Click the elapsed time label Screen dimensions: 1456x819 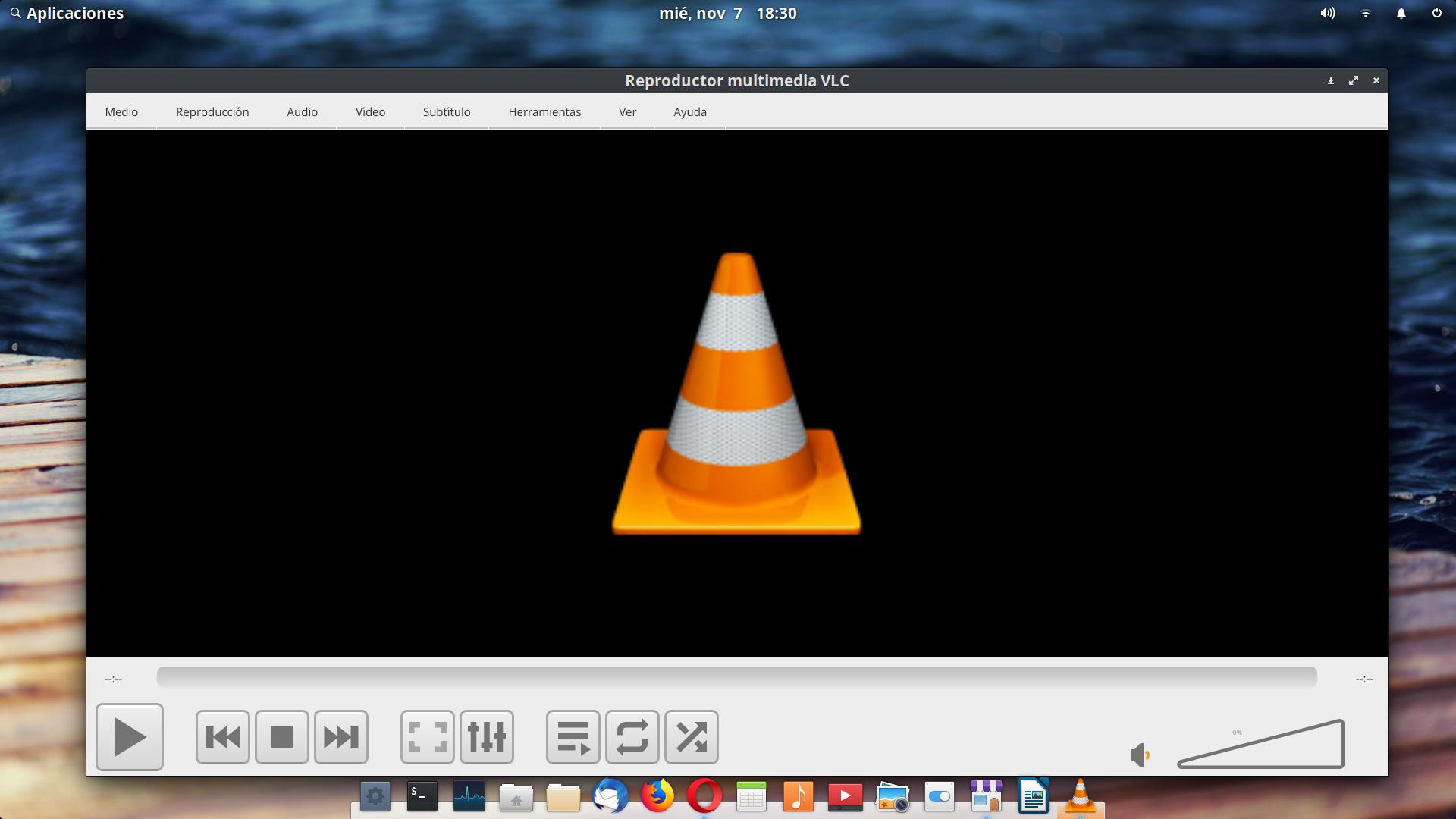(113, 679)
